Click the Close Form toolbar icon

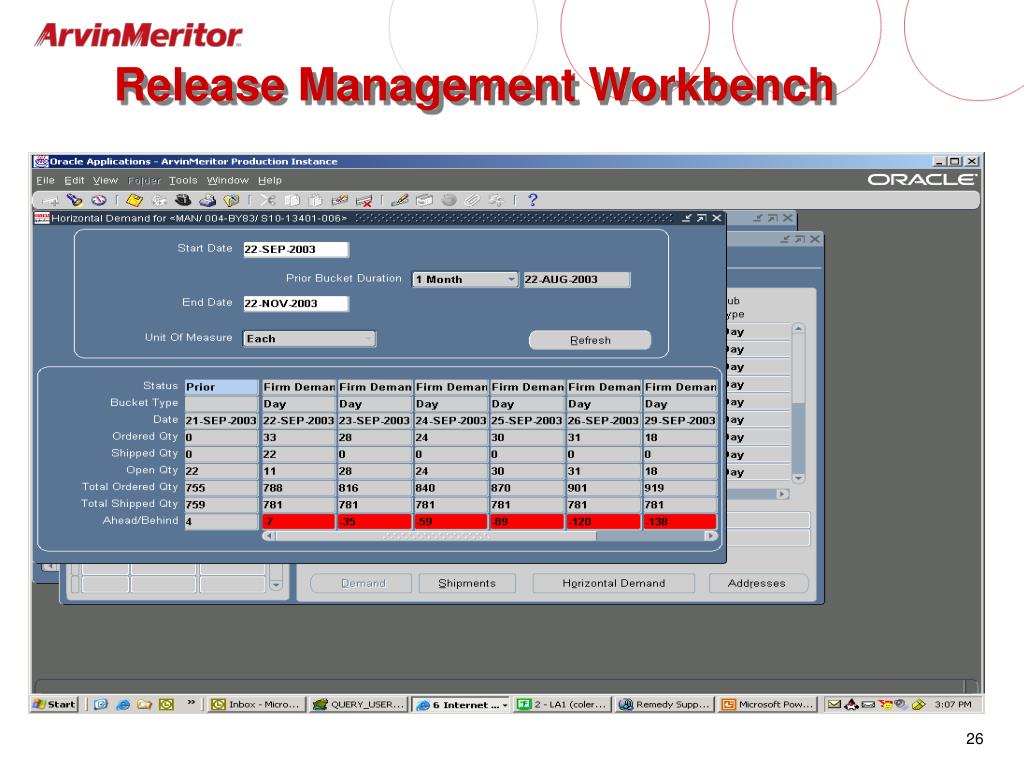(x=231, y=200)
